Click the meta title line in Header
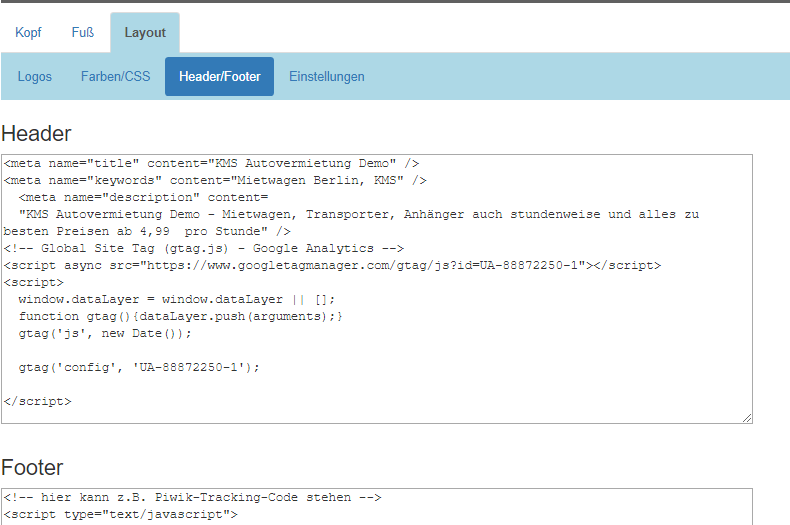The height and width of the screenshot is (525, 790). click(x=212, y=163)
